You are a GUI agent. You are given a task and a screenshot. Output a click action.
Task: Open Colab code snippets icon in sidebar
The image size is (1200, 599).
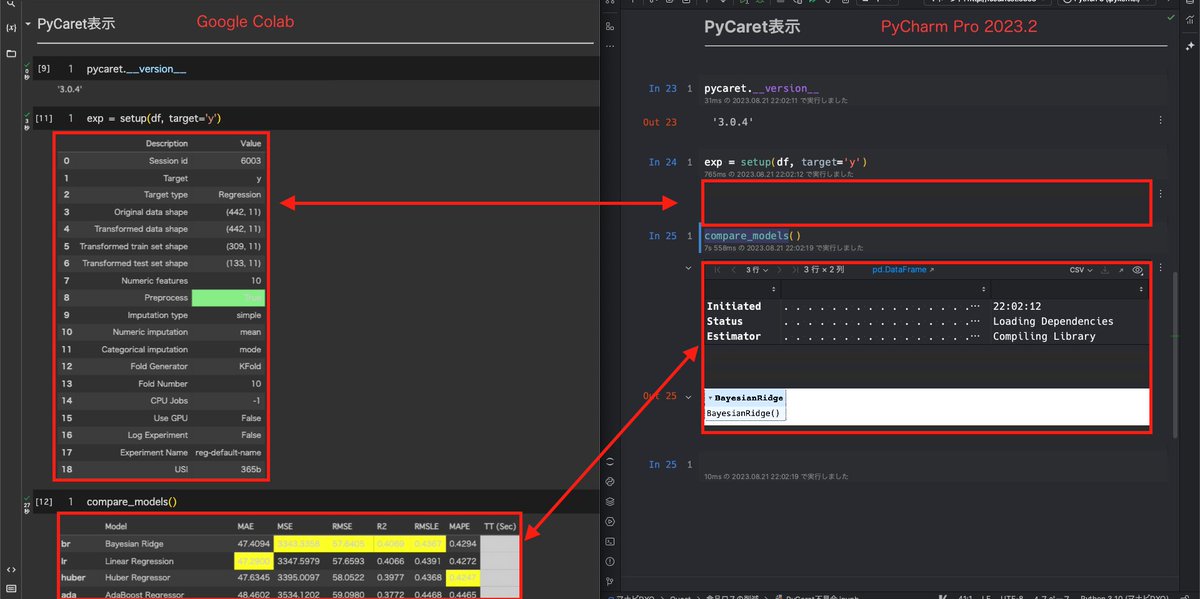tap(11, 569)
